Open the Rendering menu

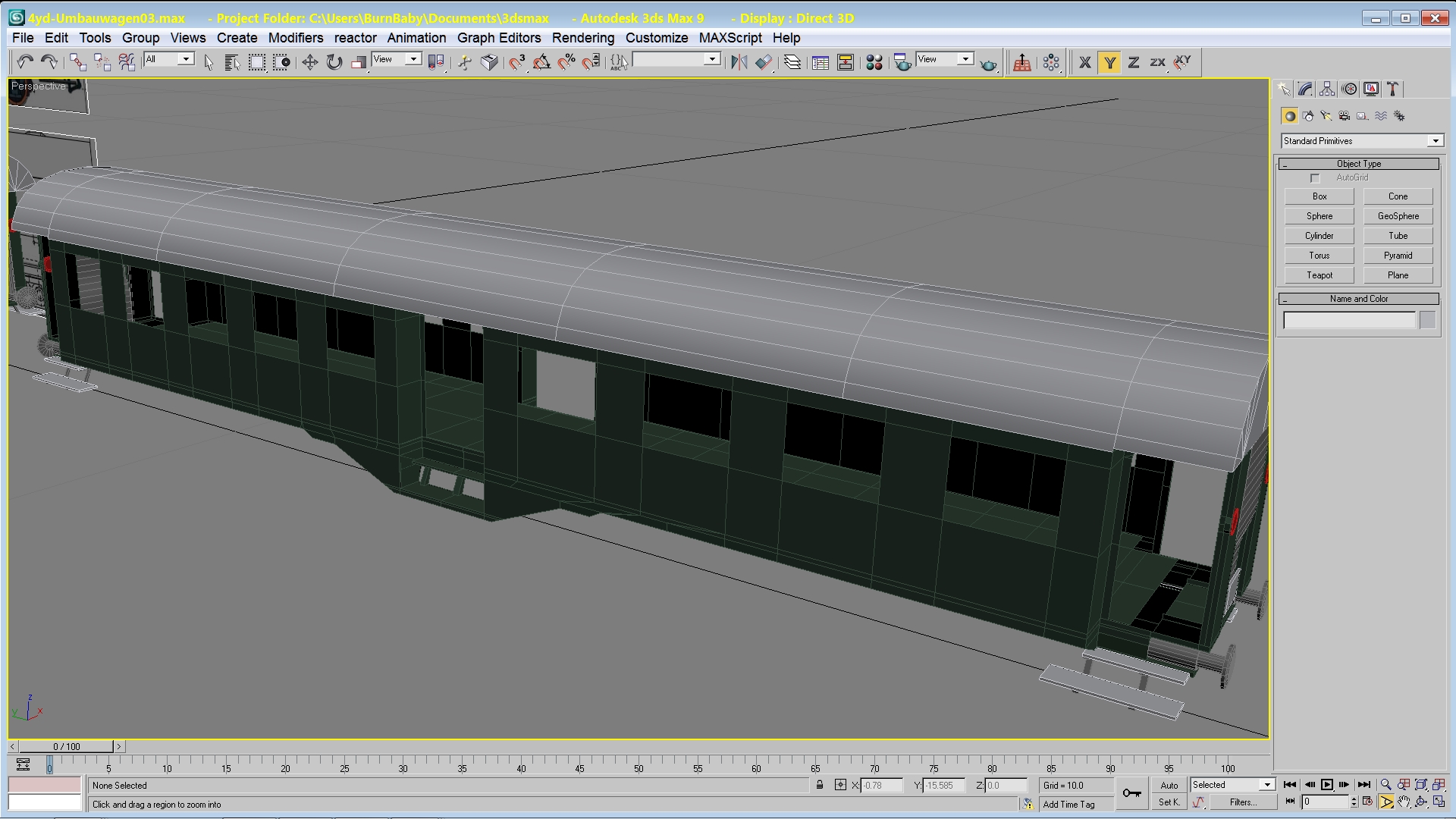pos(582,38)
